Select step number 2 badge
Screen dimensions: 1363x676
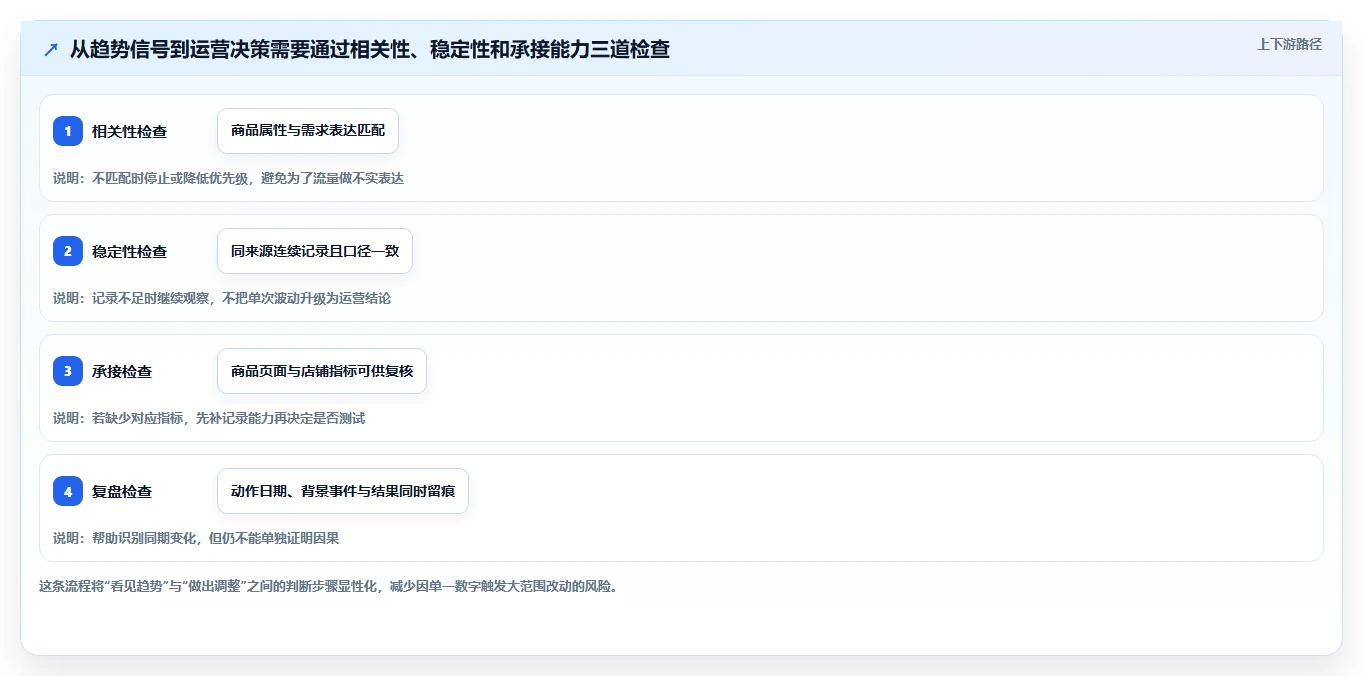point(68,251)
